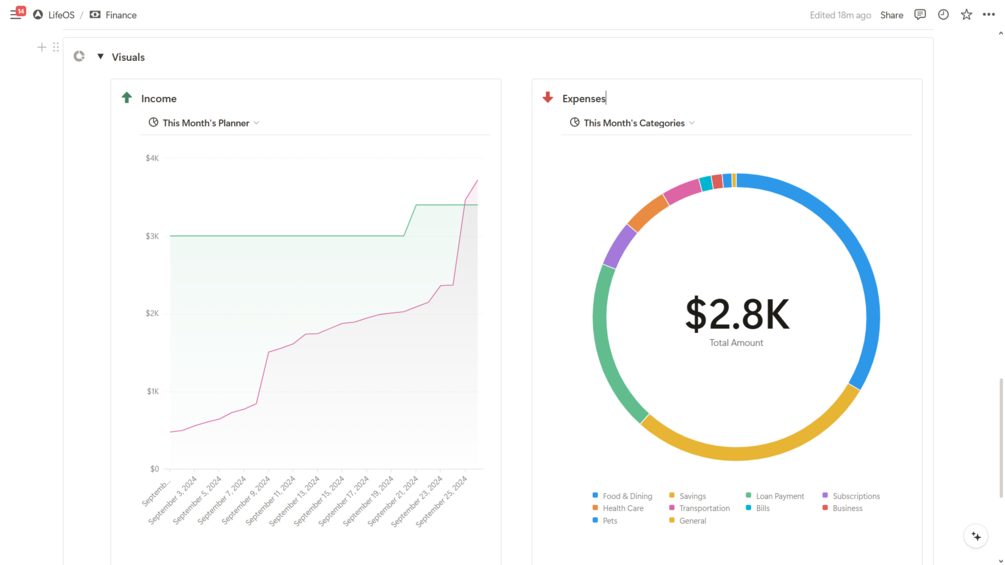Image resolution: width=1005 pixels, height=565 pixels.
Task: Open the sidebar menu with notification badge
Action: 17,13
